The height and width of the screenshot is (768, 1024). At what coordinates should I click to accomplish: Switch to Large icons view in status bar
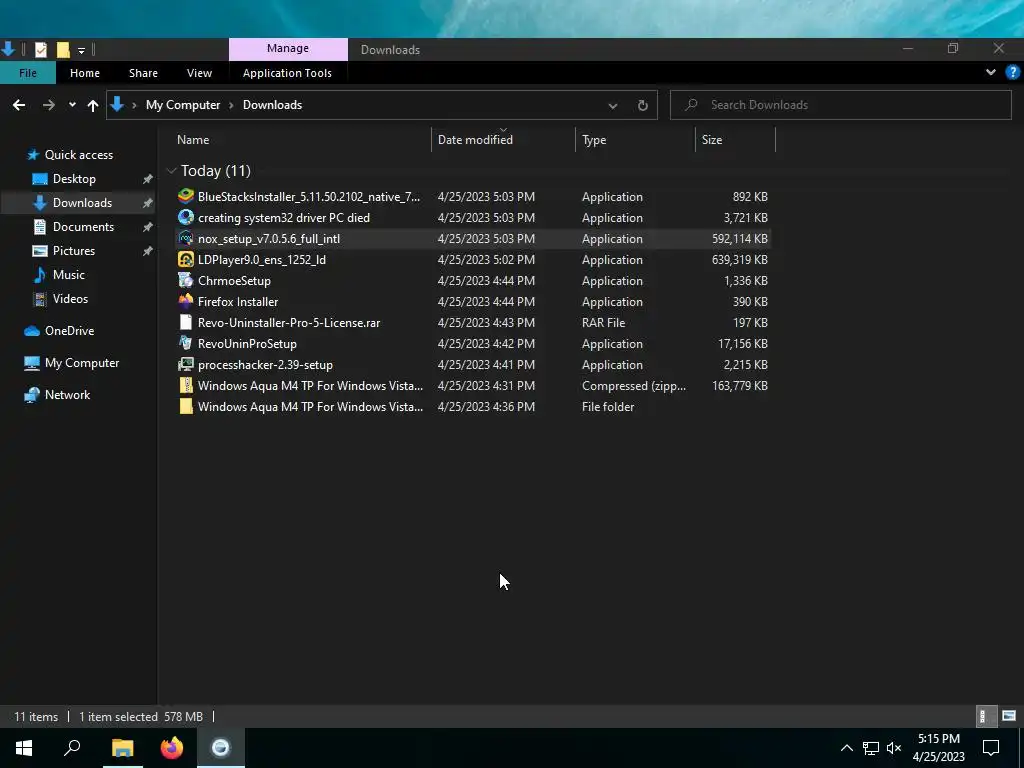tap(1009, 716)
